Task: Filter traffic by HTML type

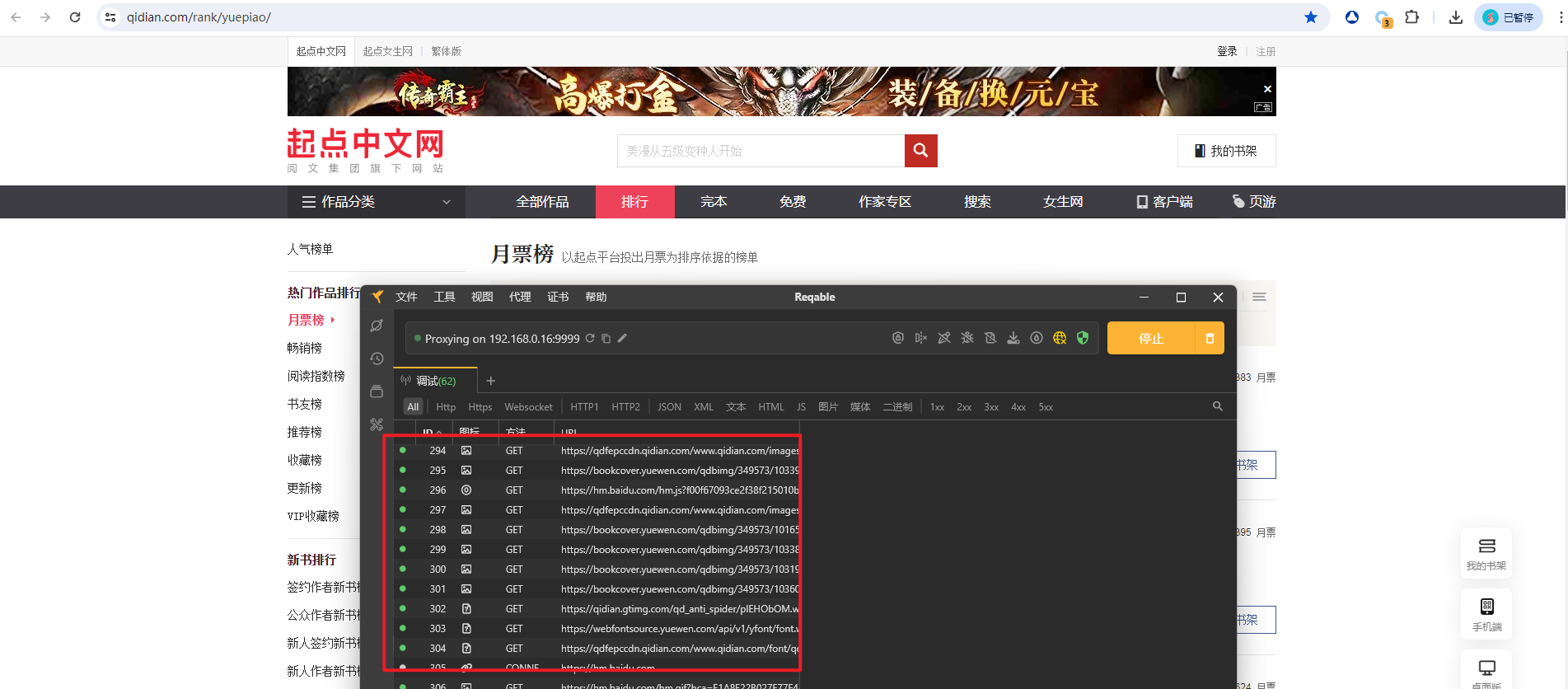Action: [771, 407]
